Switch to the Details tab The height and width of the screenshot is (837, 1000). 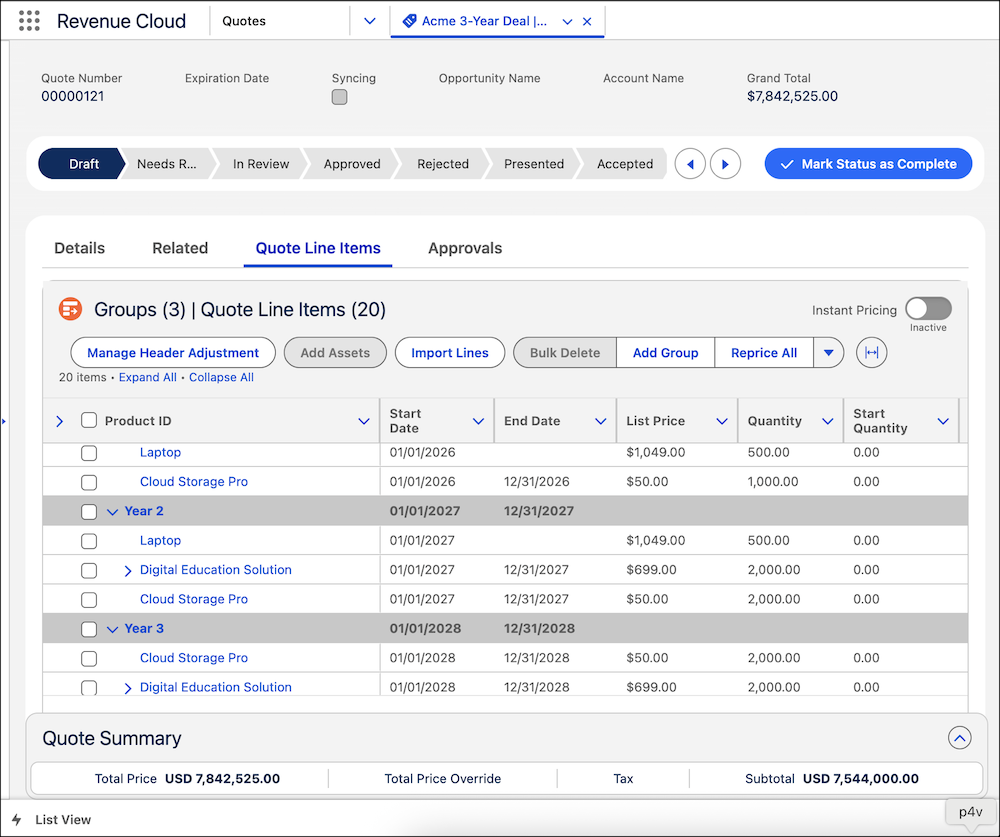click(80, 248)
